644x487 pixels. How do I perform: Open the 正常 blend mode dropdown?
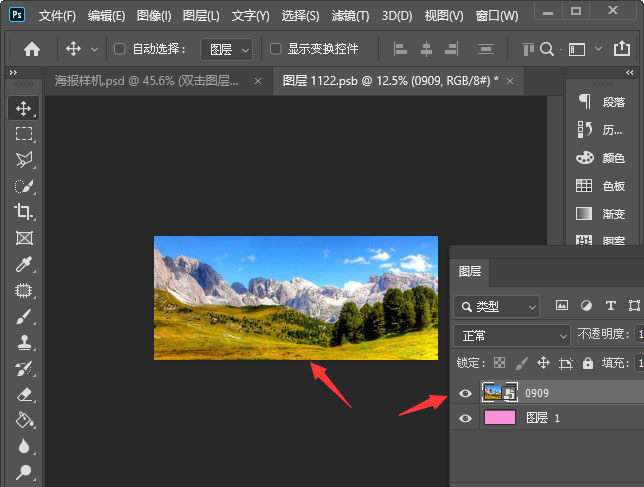(511, 335)
